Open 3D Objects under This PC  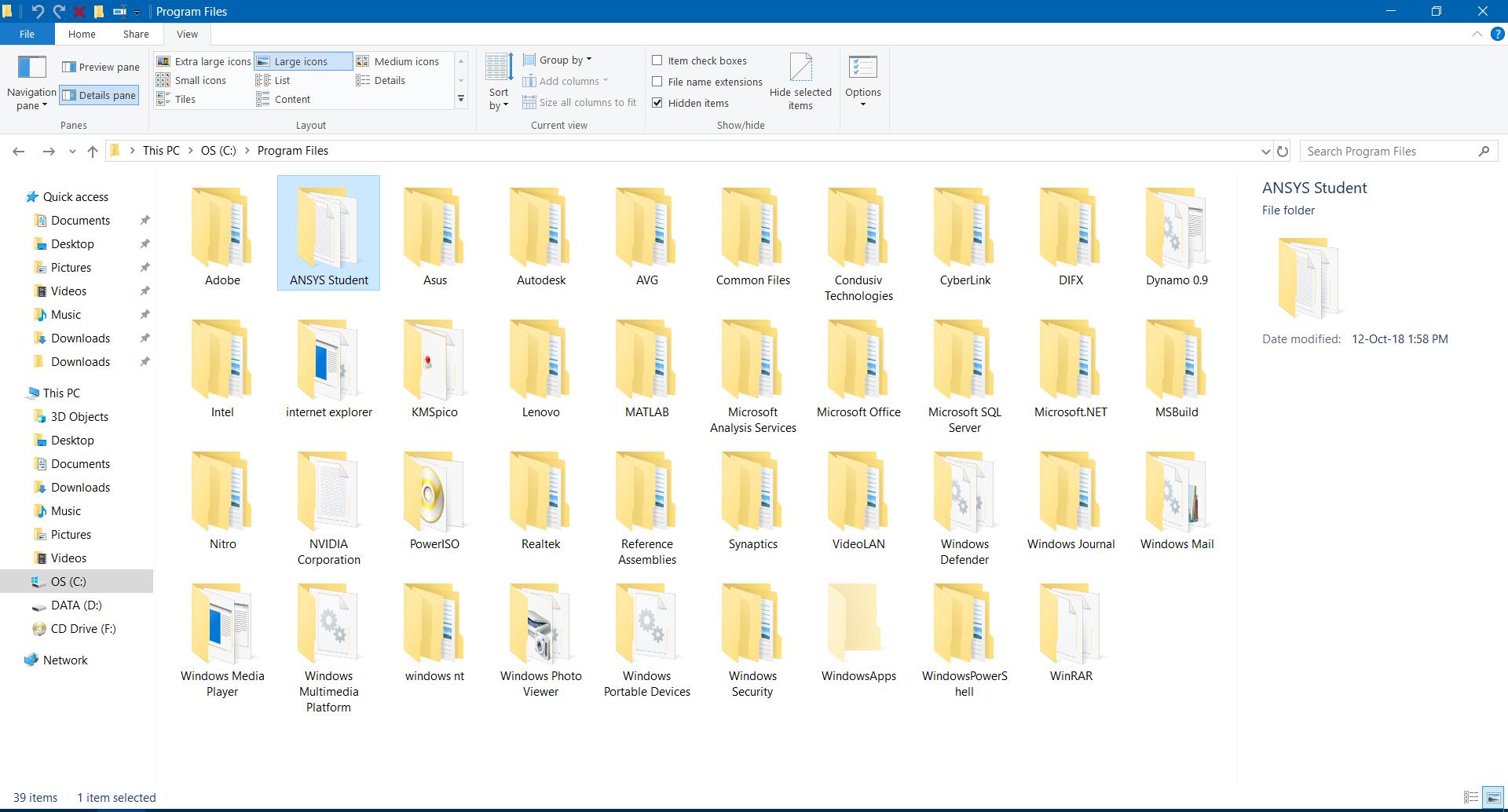(x=79, y=416)
